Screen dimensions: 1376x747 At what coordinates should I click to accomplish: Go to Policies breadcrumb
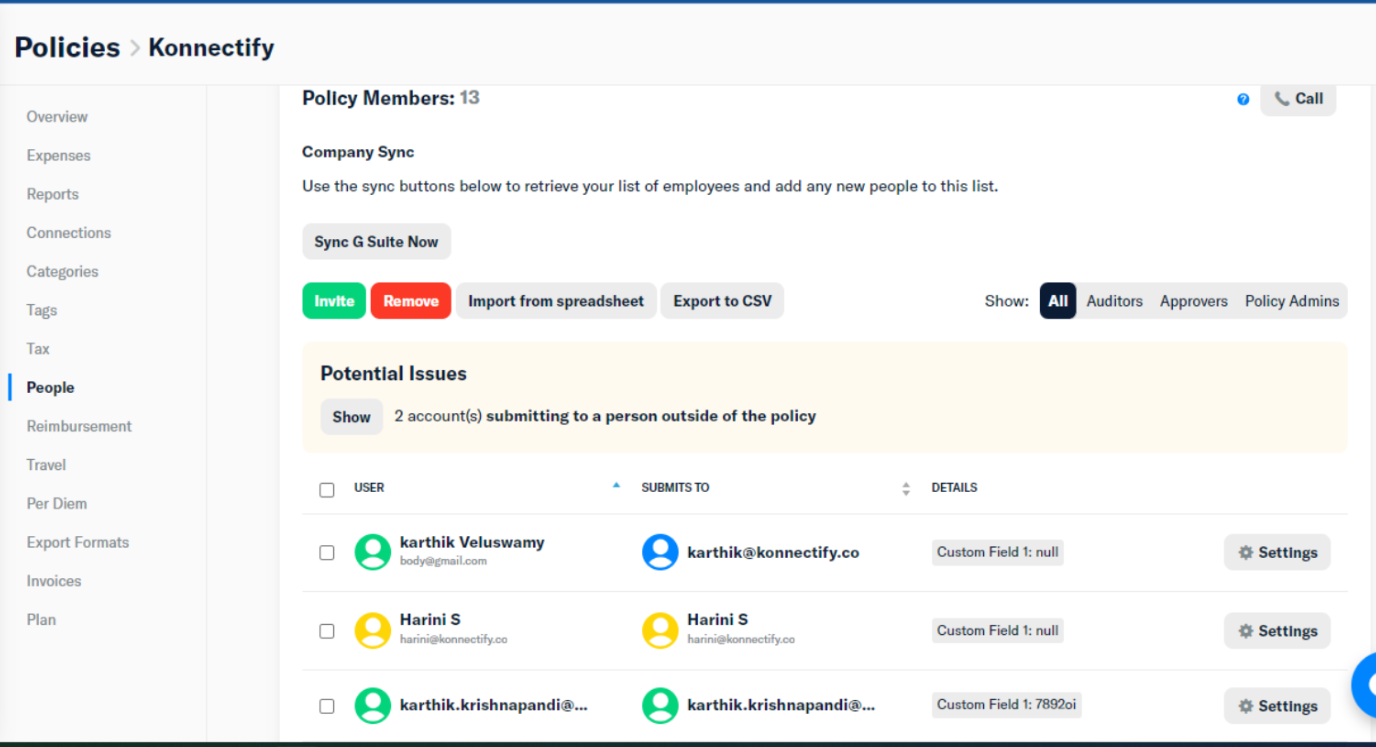[x=67, y=47]
